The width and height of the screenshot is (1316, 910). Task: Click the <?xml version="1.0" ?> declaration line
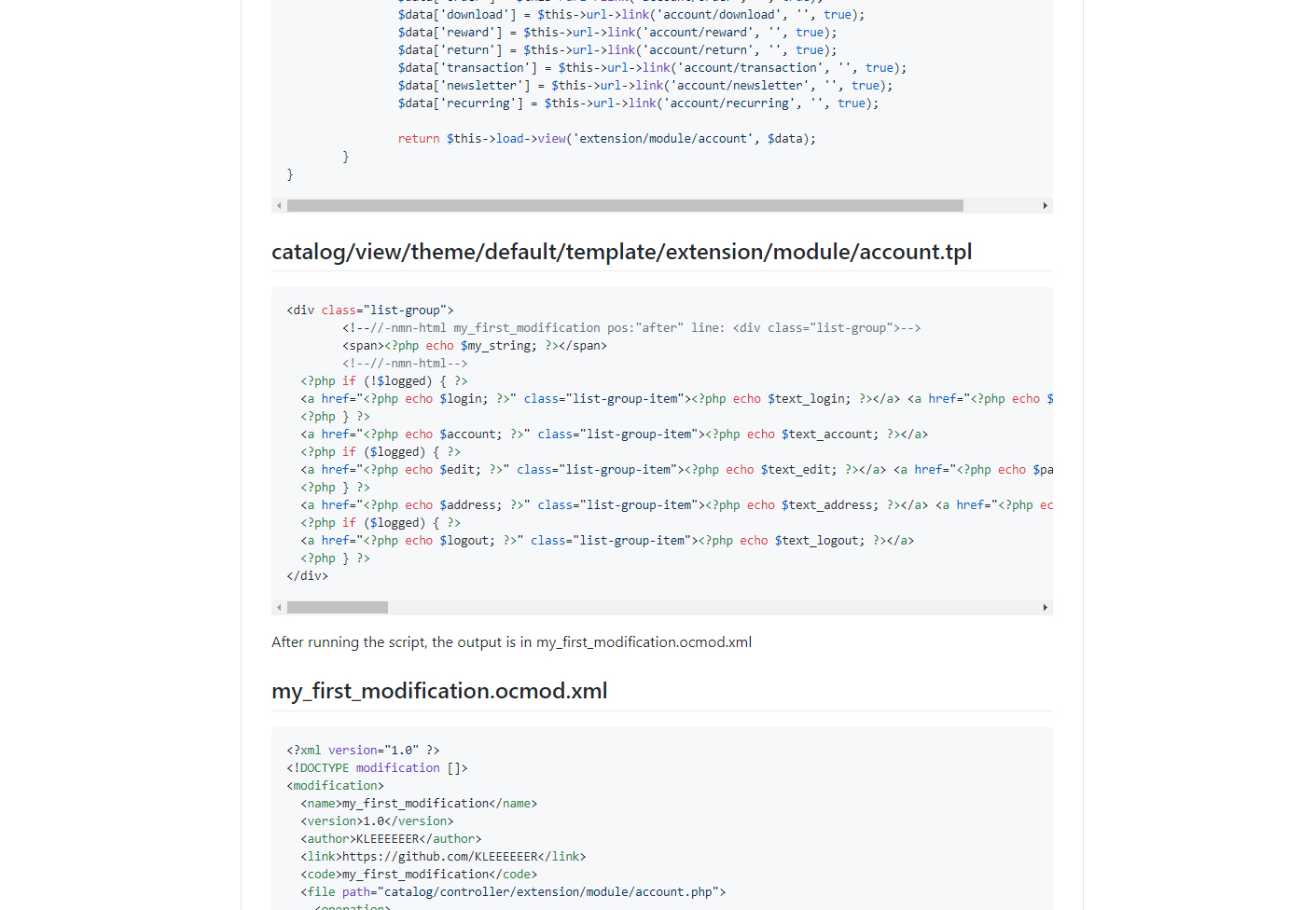pos(363,751)
